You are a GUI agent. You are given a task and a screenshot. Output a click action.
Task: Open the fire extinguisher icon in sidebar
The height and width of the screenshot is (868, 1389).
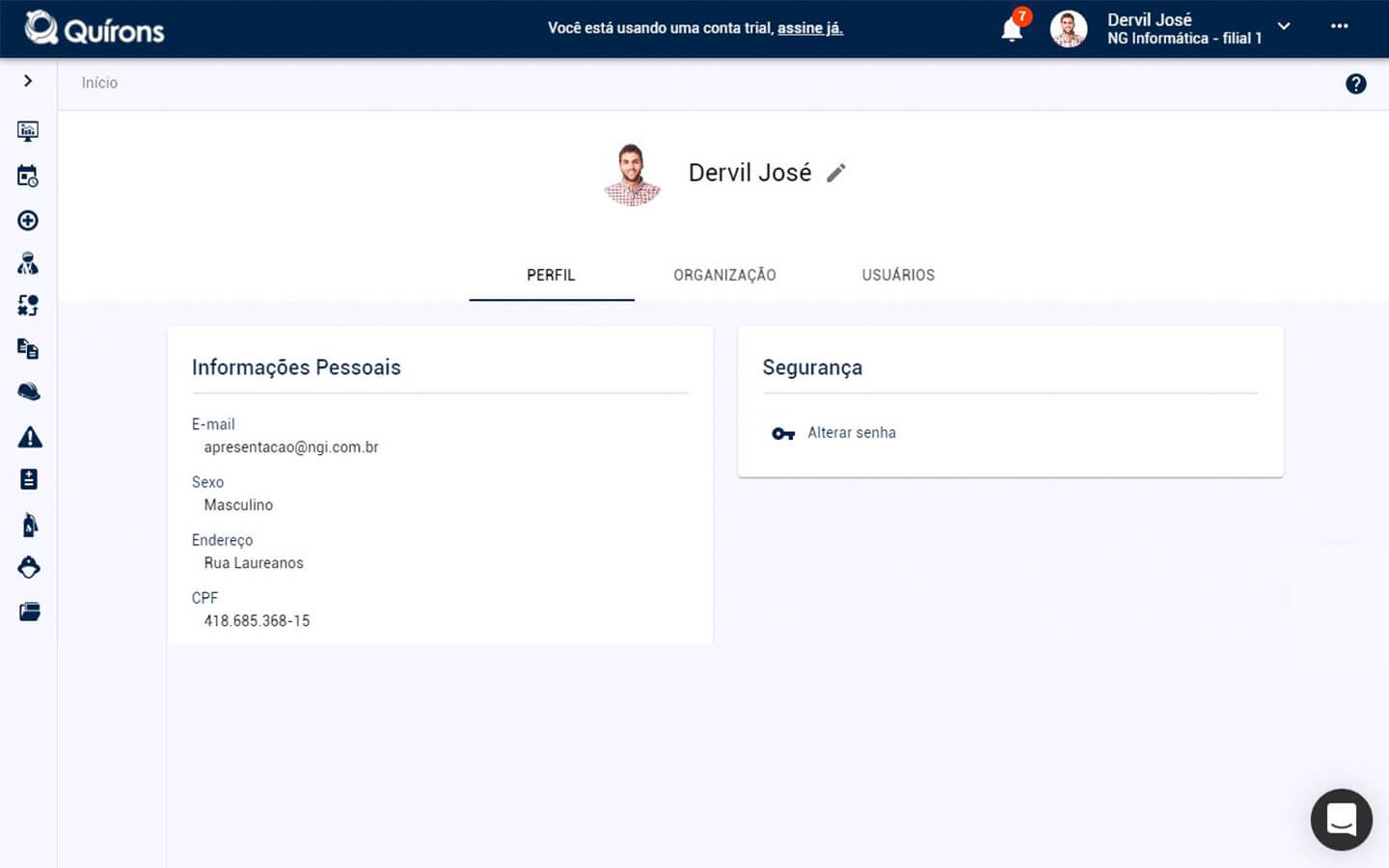tap(30, 525)
